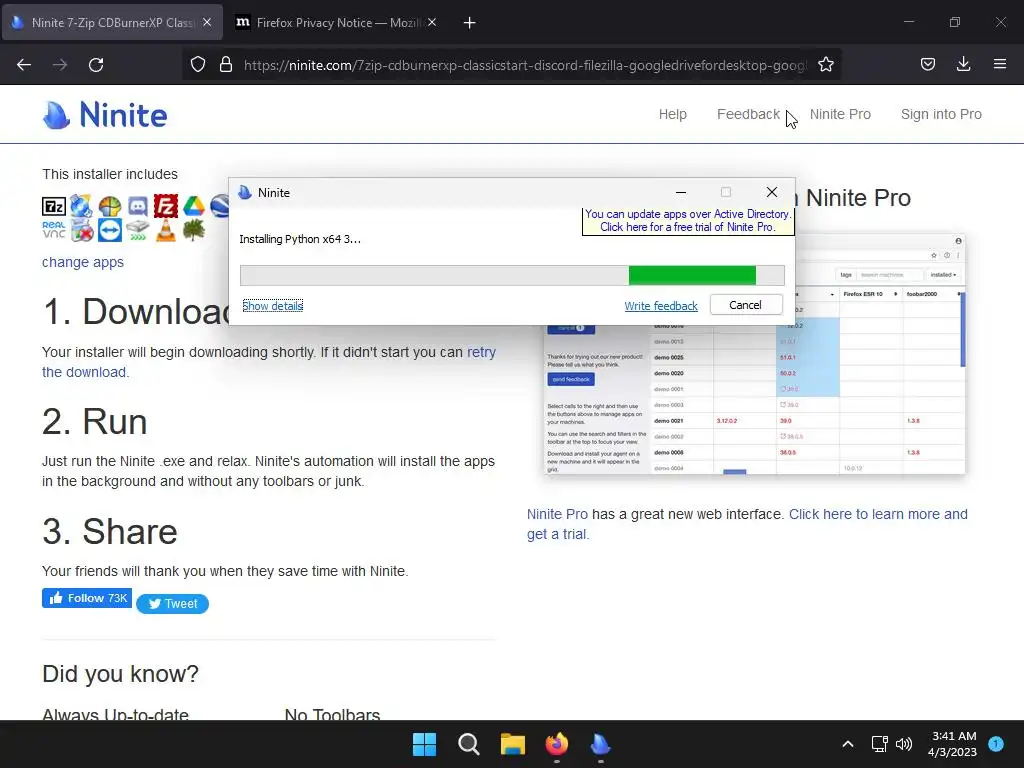
Task: Open the Firefox downloads panel
Action: tap(963, 65)
